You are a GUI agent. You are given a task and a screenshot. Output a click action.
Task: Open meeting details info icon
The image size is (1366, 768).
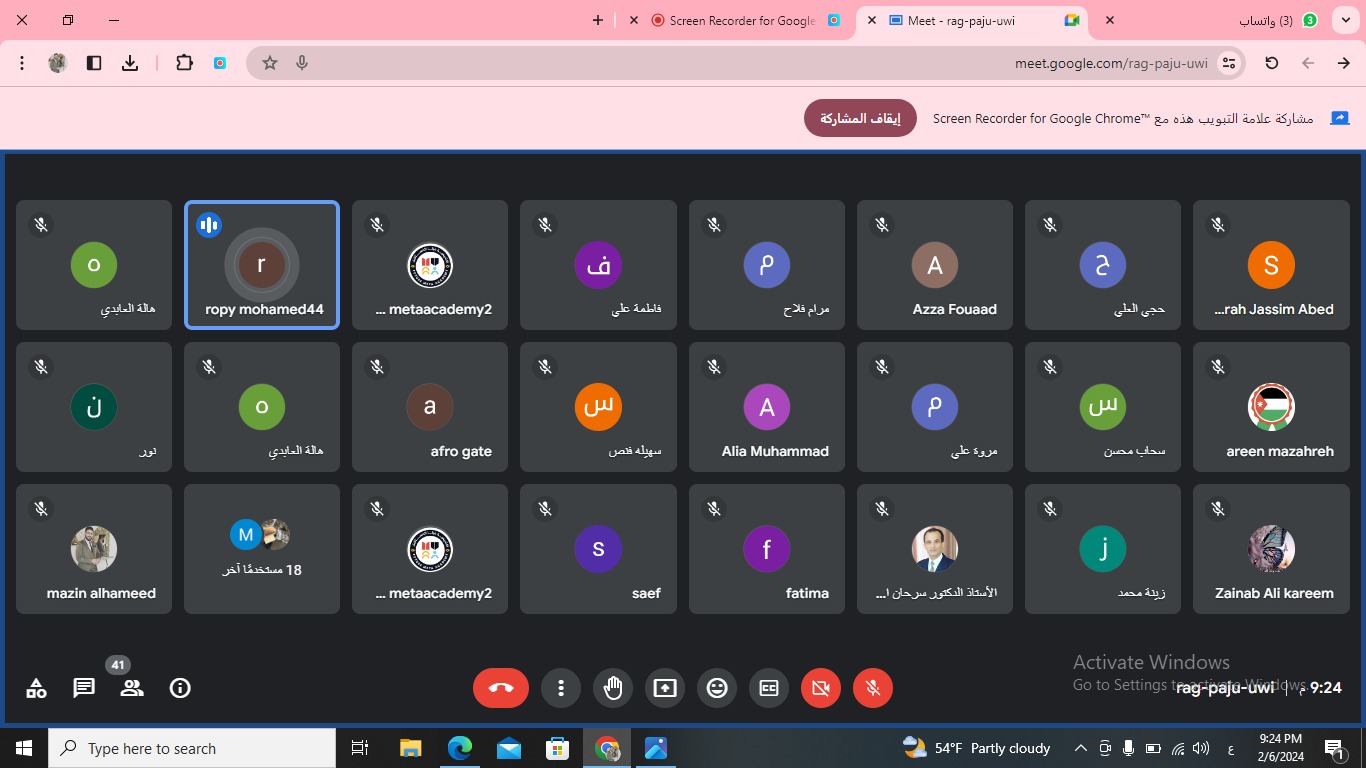click(180, 688)
